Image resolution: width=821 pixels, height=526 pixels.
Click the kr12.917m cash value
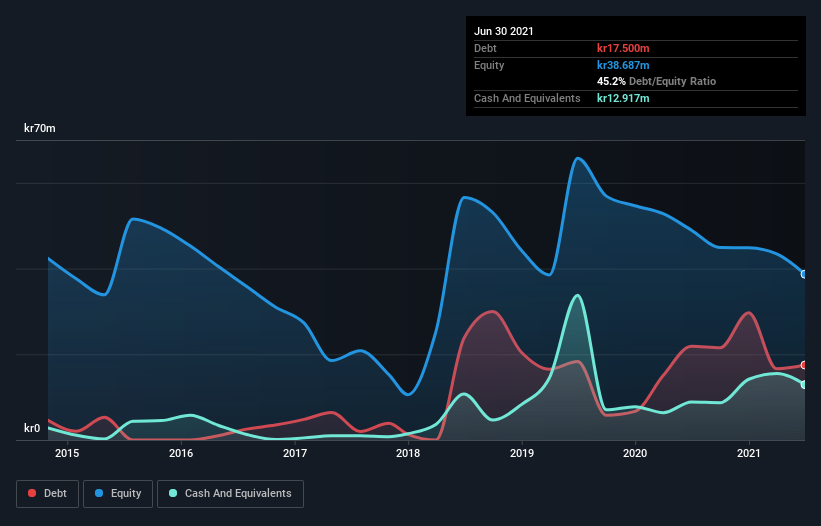click(x=623, y=98)
